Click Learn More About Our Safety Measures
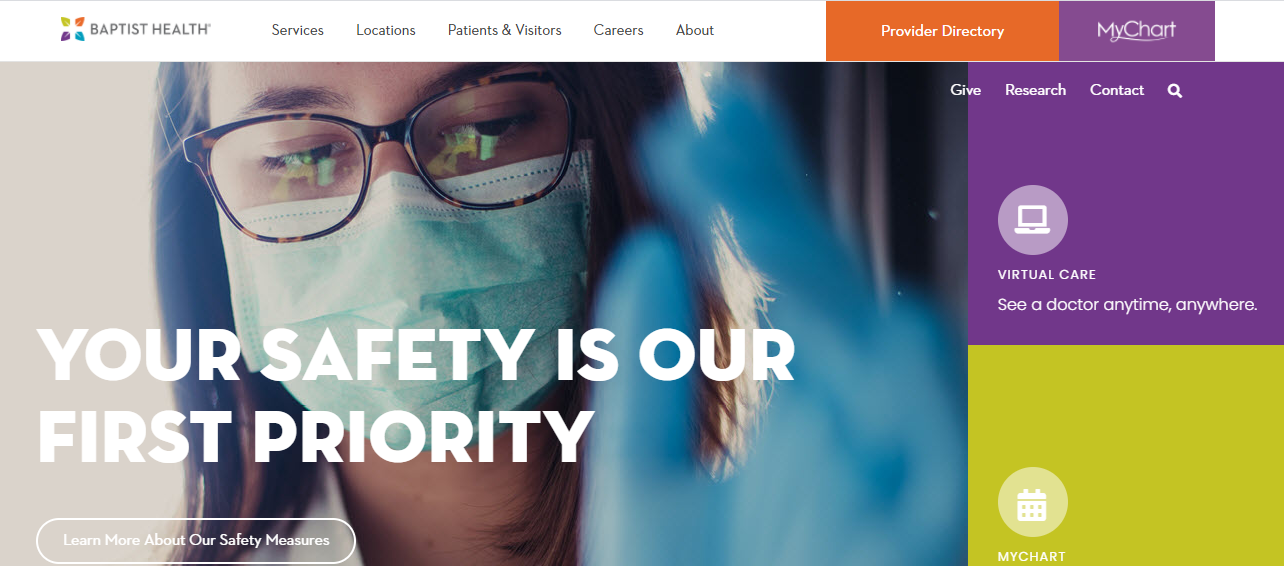 point(196,540)
